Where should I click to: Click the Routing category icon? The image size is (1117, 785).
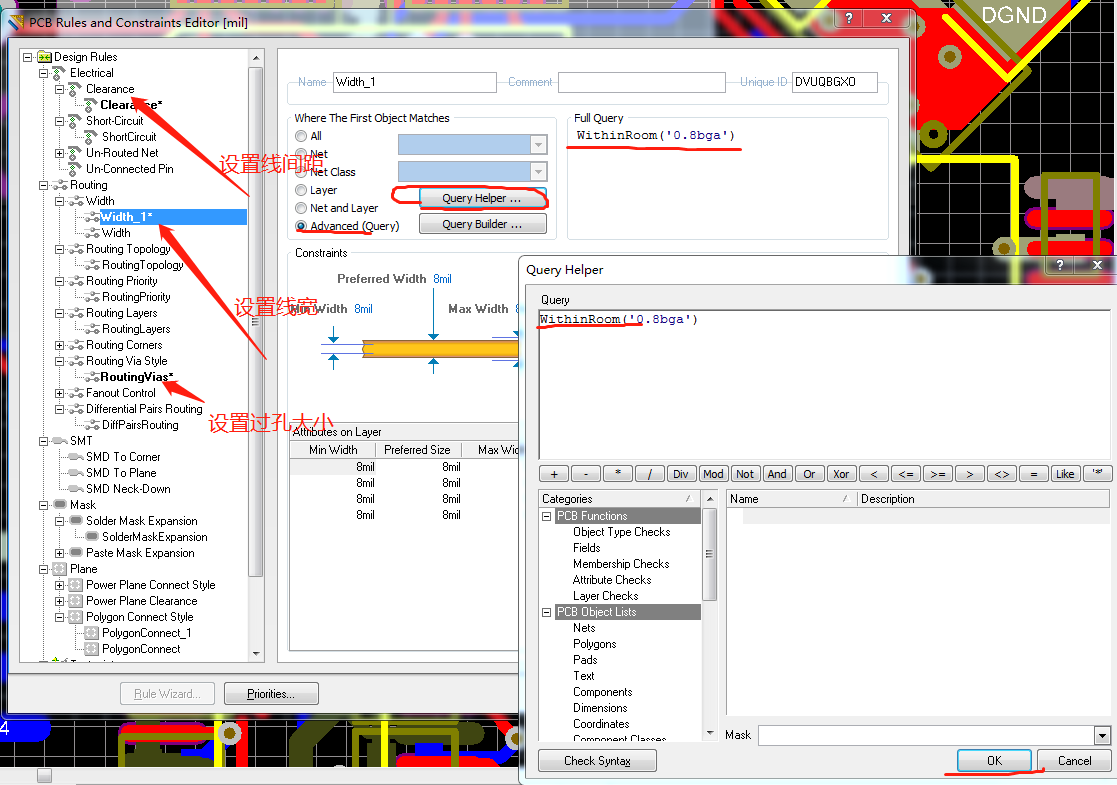point(60,185)
